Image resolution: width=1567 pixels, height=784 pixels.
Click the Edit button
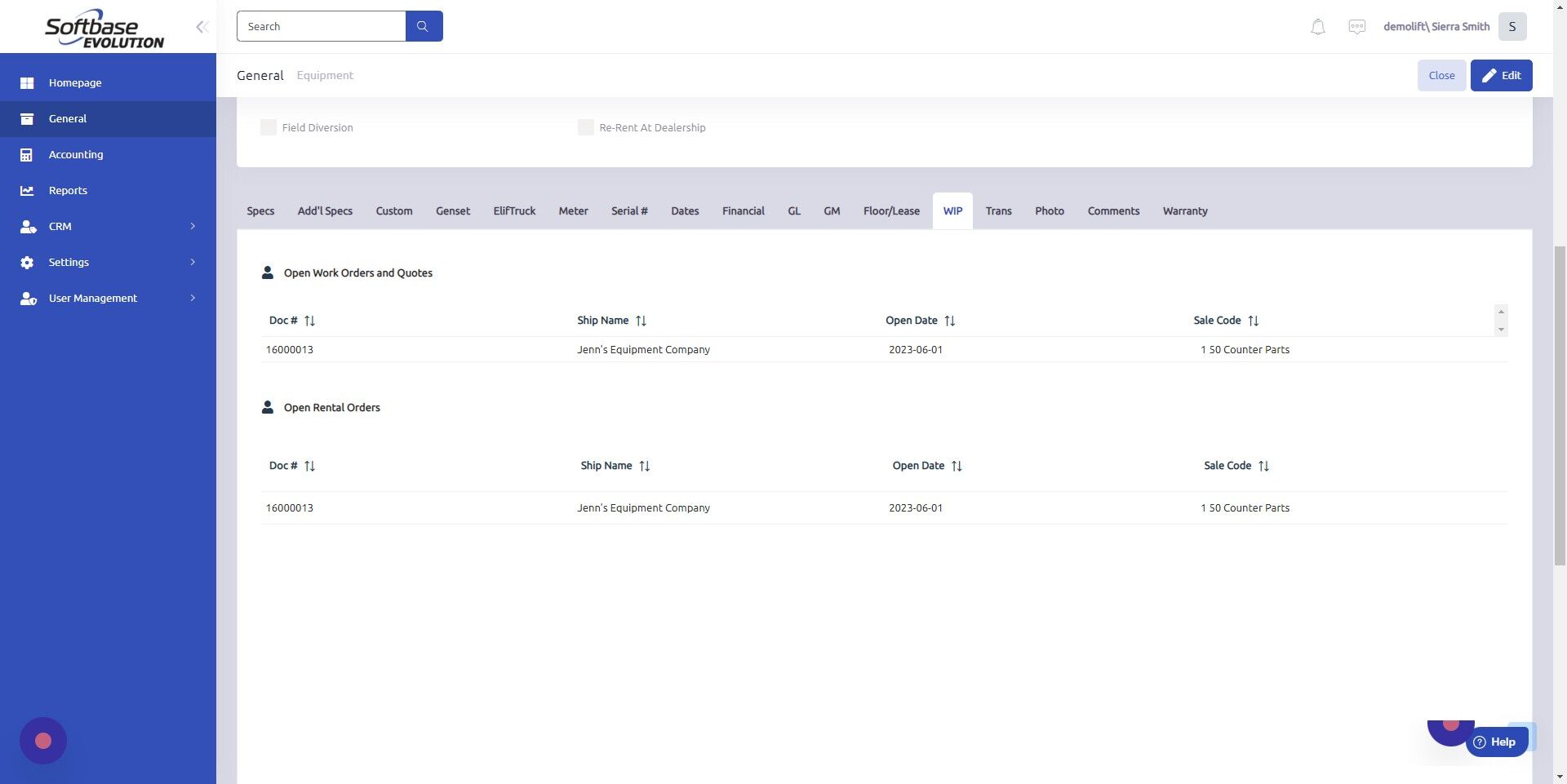[1501, 75]
